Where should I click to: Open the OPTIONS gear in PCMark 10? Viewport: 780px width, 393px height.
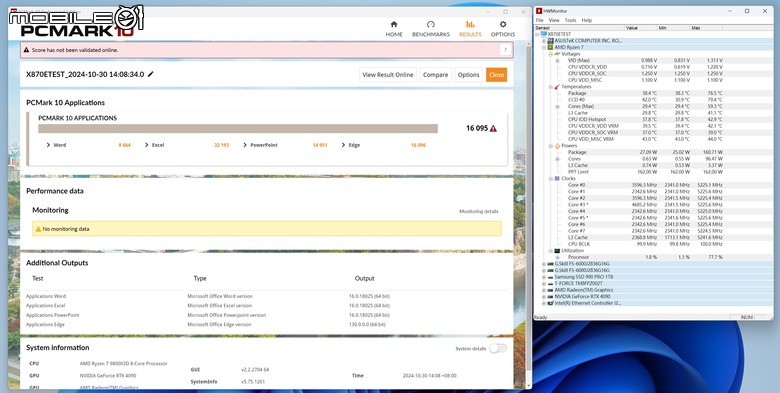[503, 29]
